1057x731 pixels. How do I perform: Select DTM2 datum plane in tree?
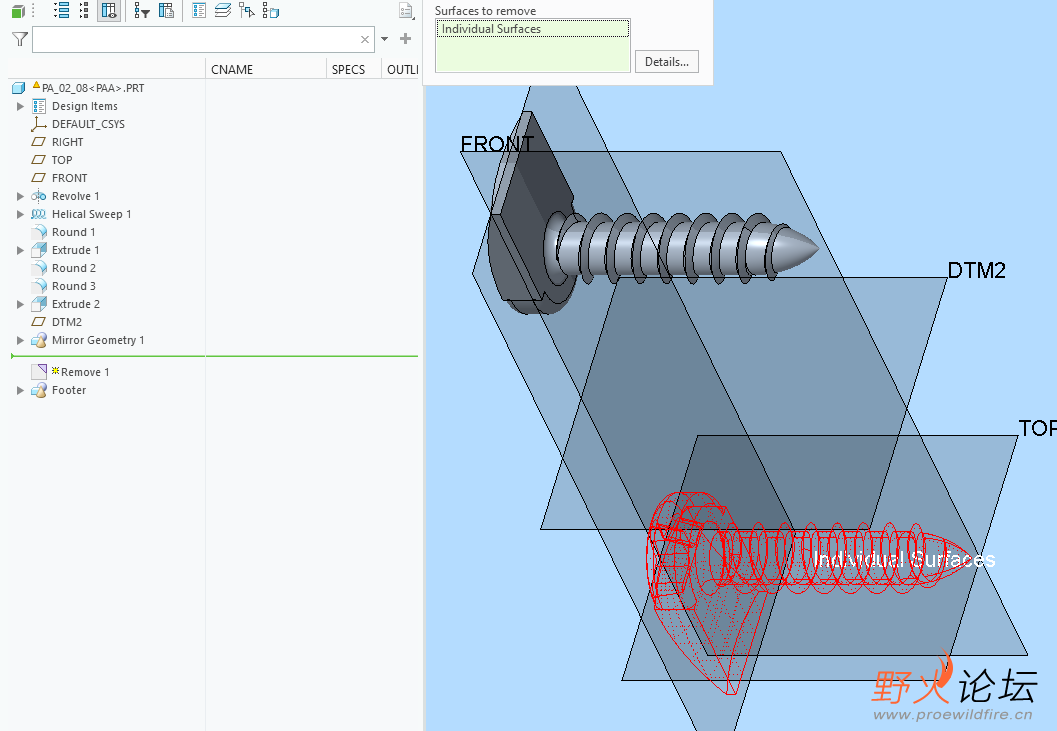[x=67, y=322]
